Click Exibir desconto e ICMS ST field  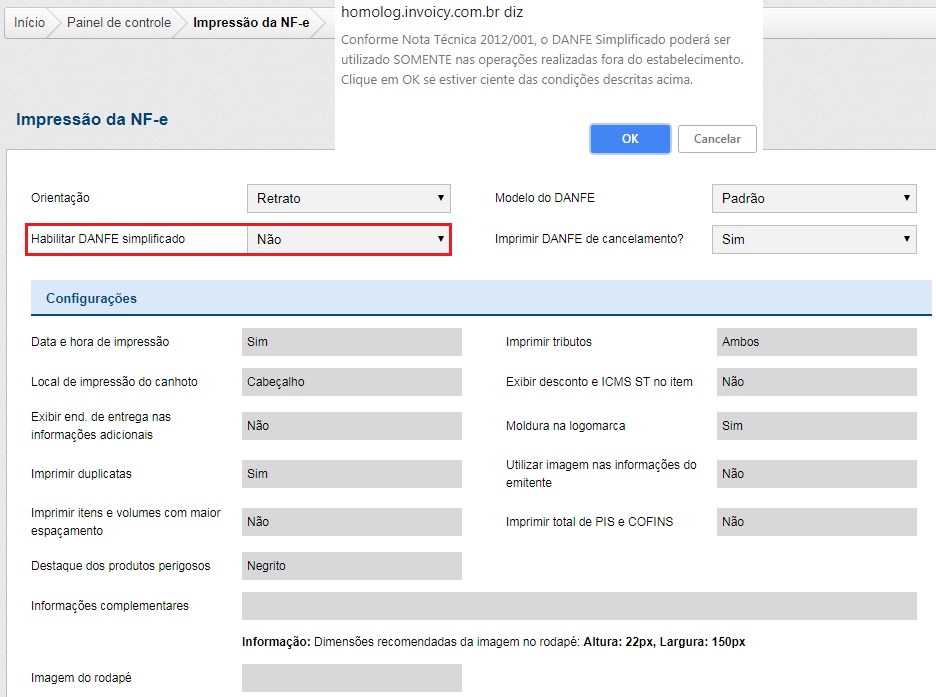(816, 382)
